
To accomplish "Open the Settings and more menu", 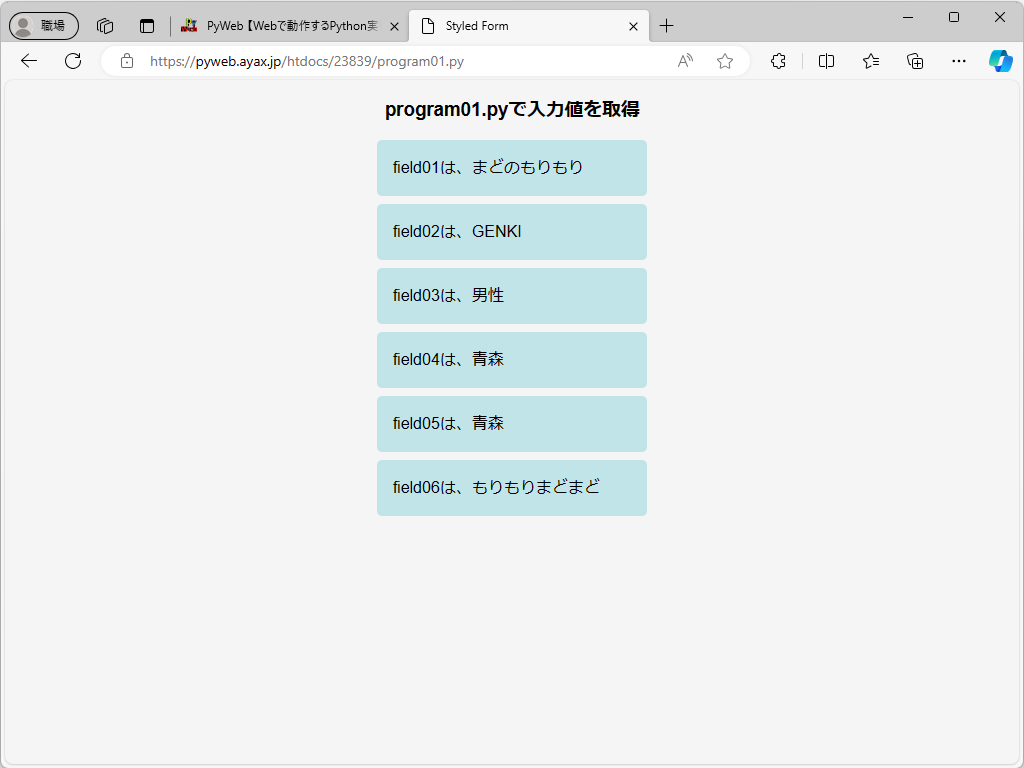I will (x=958, y=61).
